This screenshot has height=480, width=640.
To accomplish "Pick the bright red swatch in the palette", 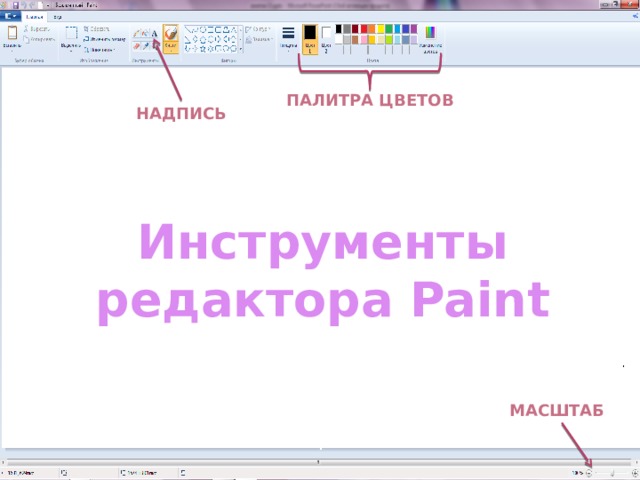I will click(364, 29).
